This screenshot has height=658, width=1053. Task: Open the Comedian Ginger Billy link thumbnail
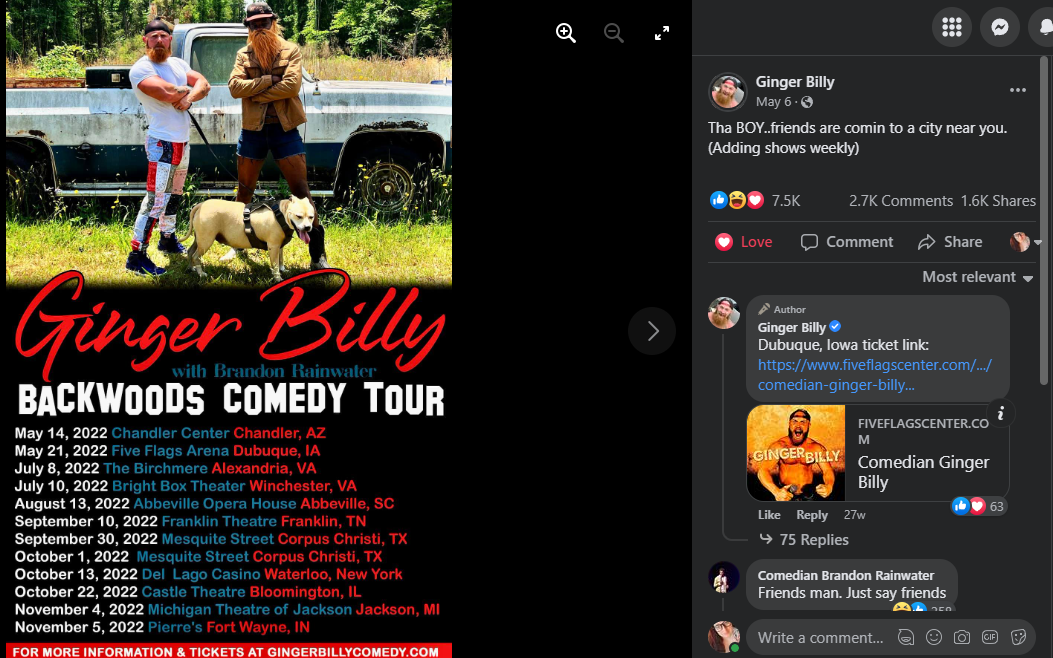click(x=796, y=453)
